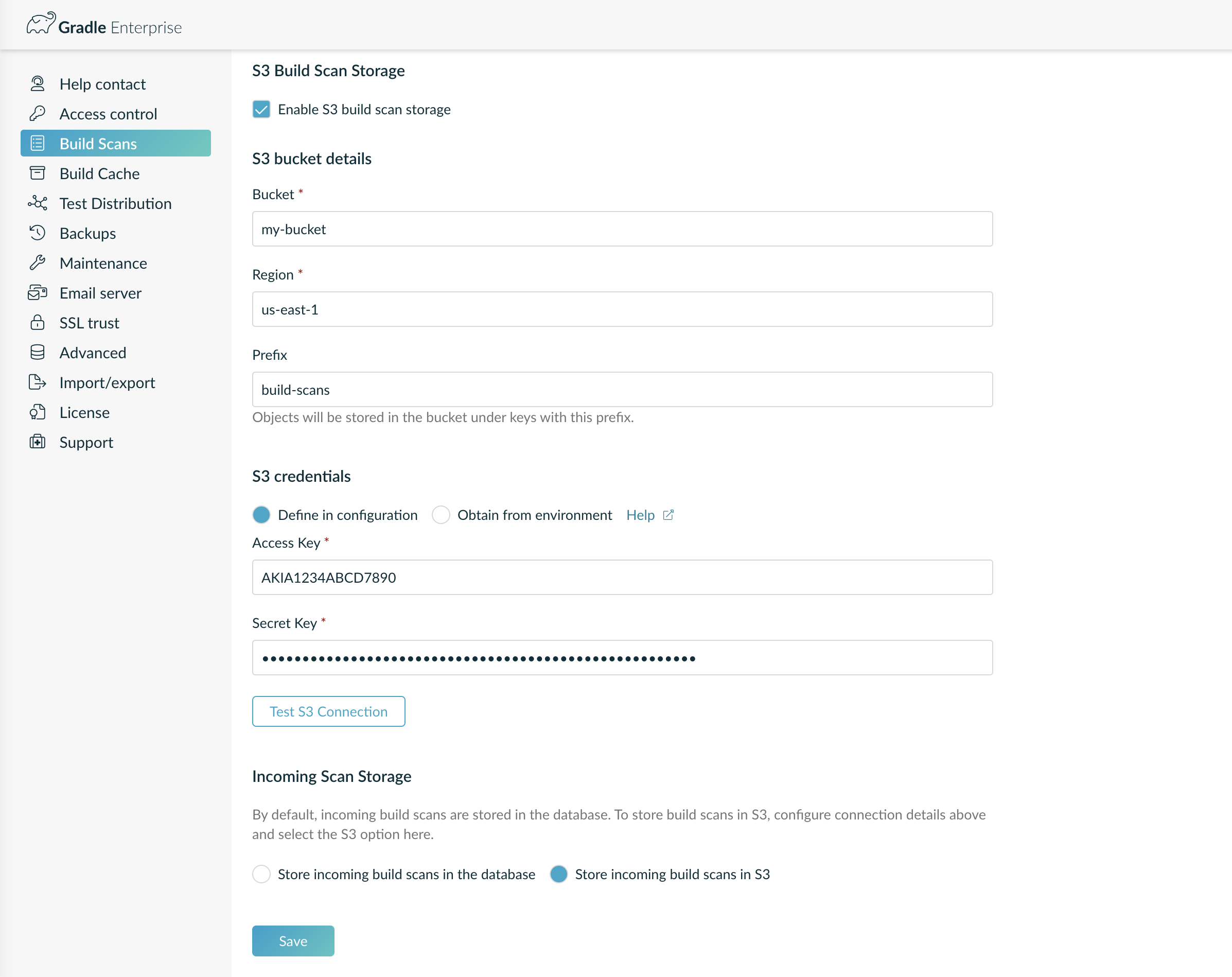
Task: Click the Help contact person icon
Action: (38, 84)
